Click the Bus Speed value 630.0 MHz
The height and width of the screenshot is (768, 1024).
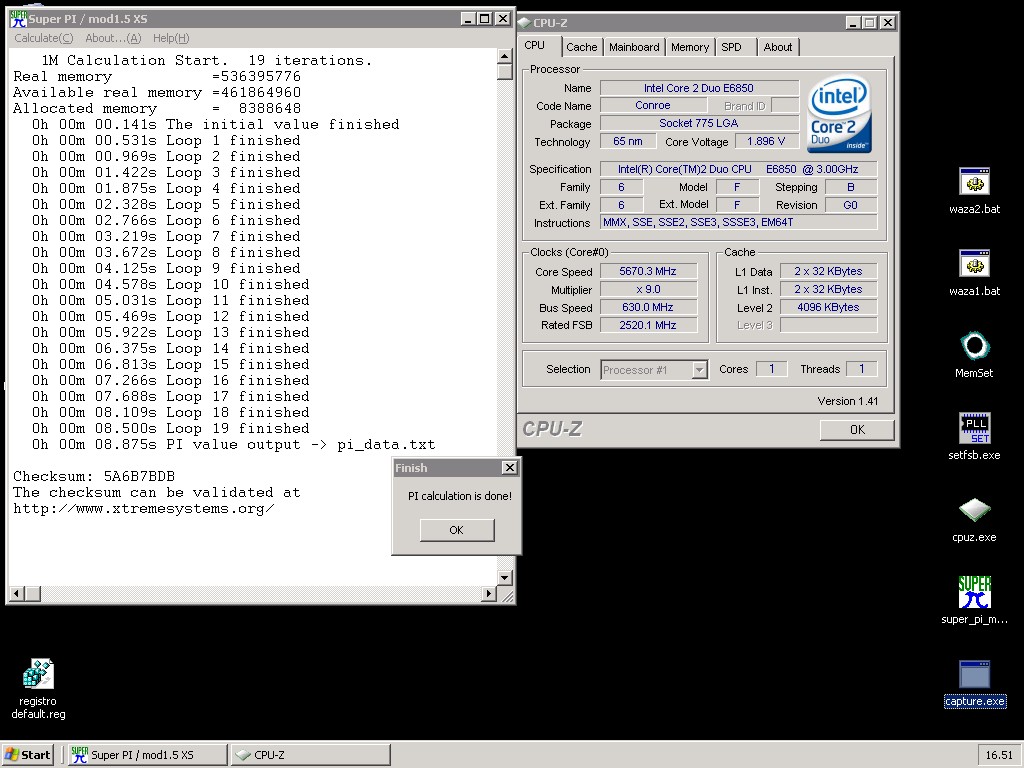point(648,307)
